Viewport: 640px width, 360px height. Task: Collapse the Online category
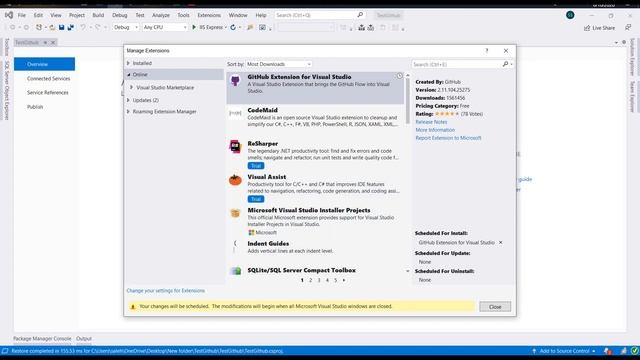tap(128, 75)
